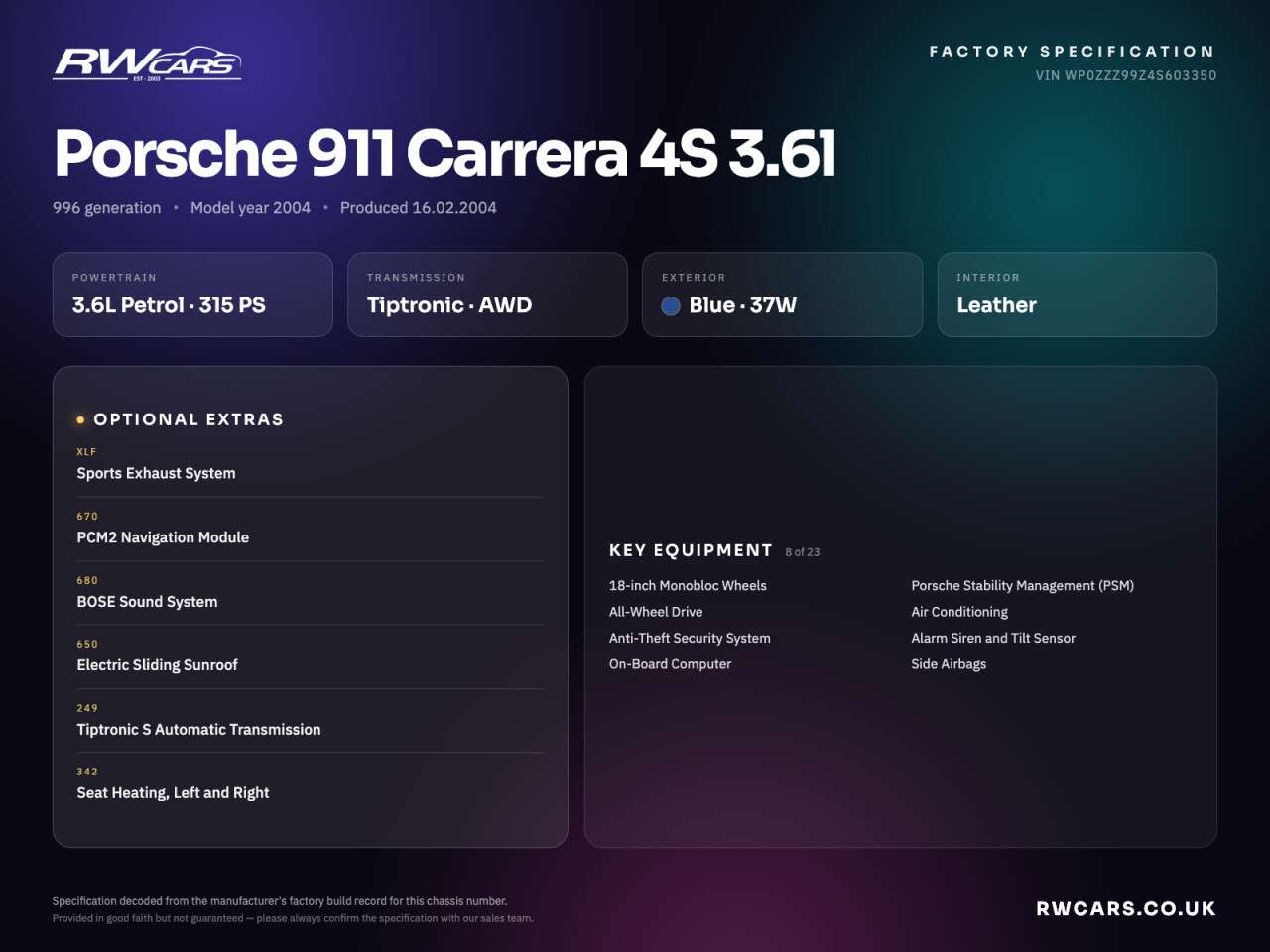Click the On-Board Computer item

pos(670,664)
